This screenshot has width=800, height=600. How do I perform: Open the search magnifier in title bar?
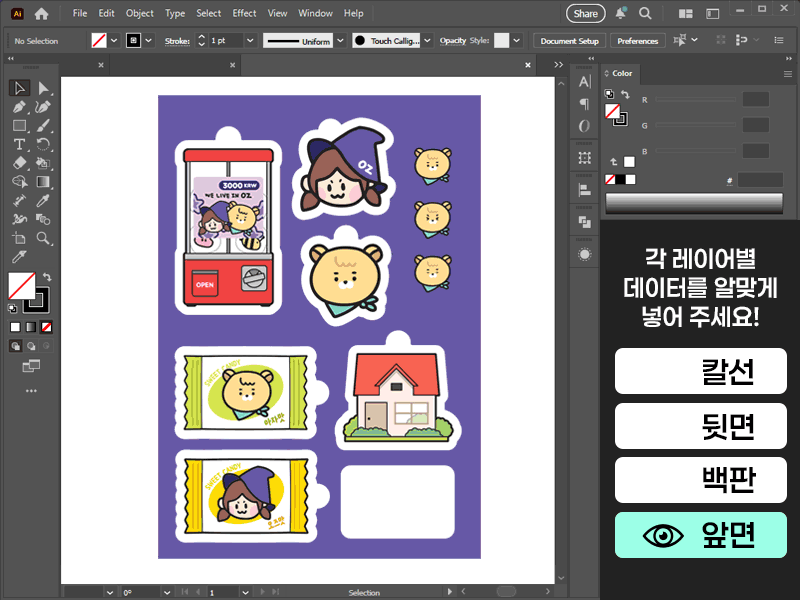click(645, 14)
